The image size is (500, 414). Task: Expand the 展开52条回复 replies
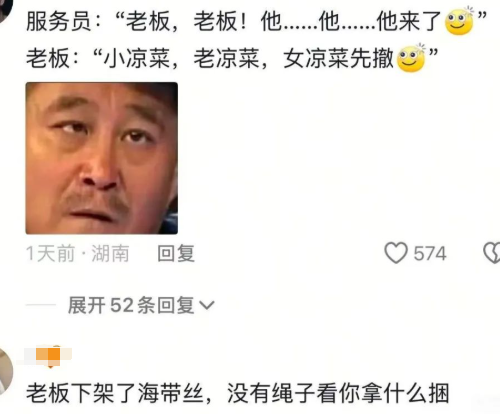tap(141, 305)
